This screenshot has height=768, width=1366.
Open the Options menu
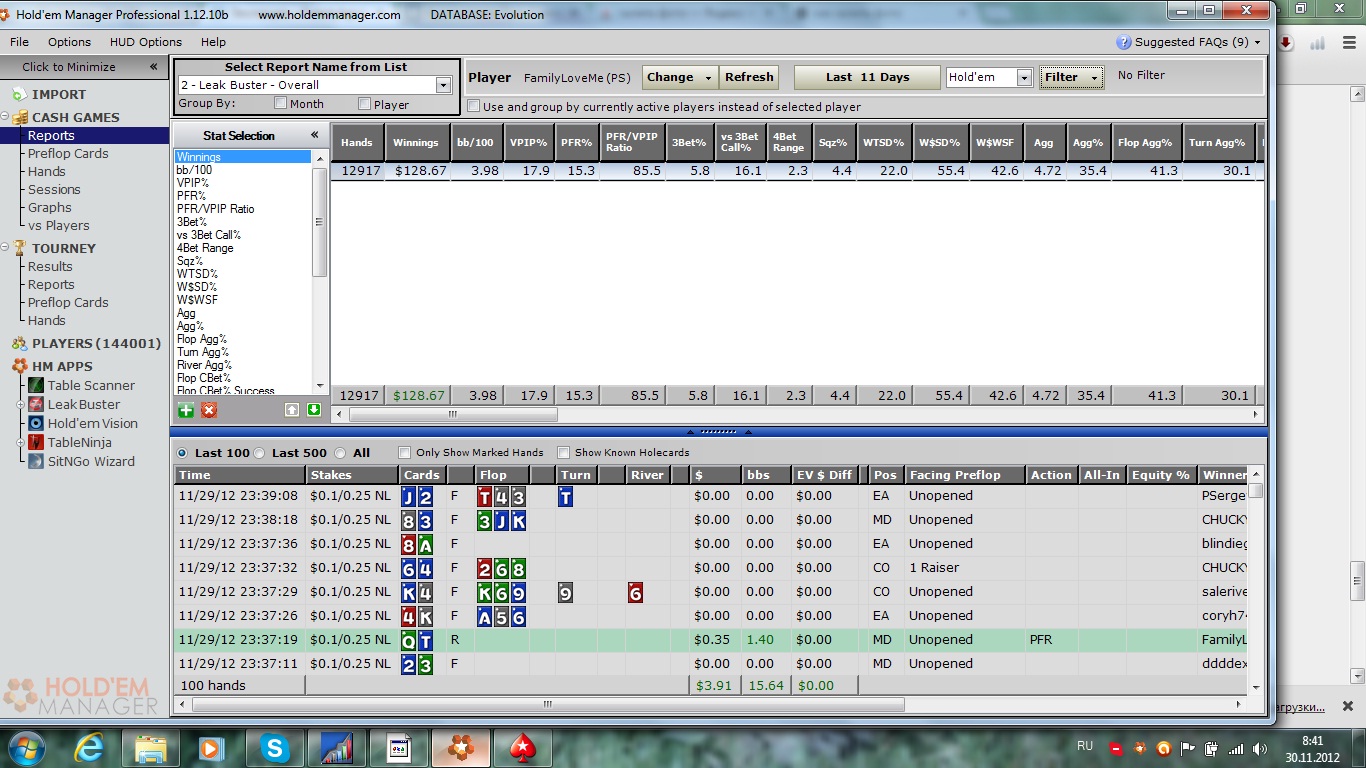69,42
